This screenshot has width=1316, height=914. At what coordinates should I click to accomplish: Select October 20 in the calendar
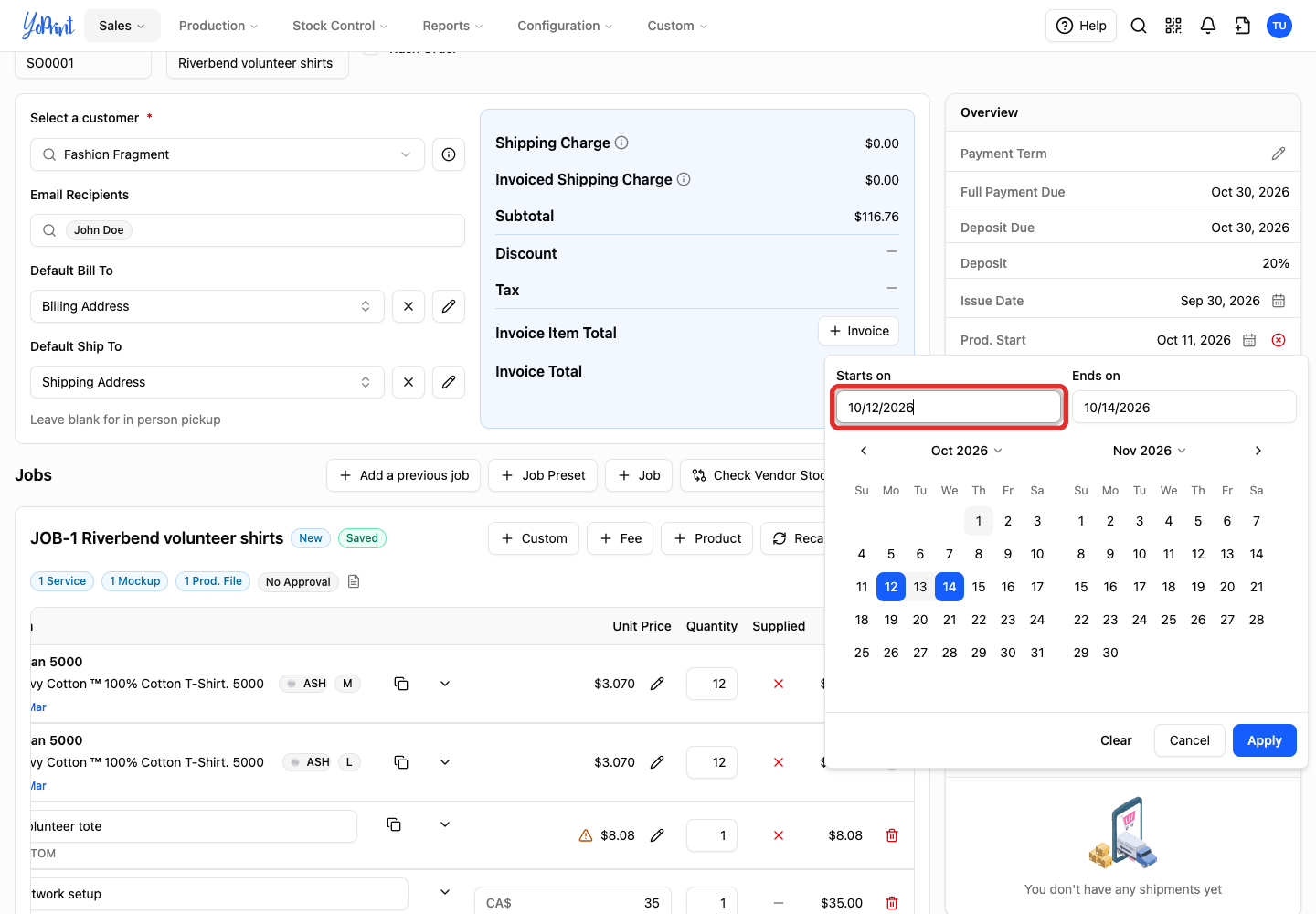pyautogui.click(x=920, y=620)
